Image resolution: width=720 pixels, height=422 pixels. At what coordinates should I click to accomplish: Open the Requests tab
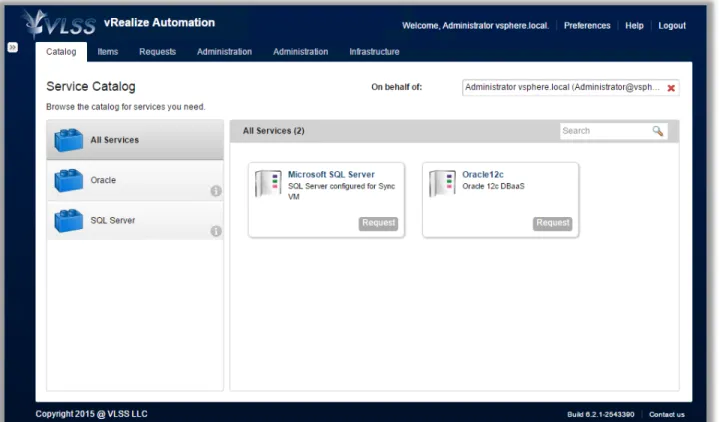point(158,52)
